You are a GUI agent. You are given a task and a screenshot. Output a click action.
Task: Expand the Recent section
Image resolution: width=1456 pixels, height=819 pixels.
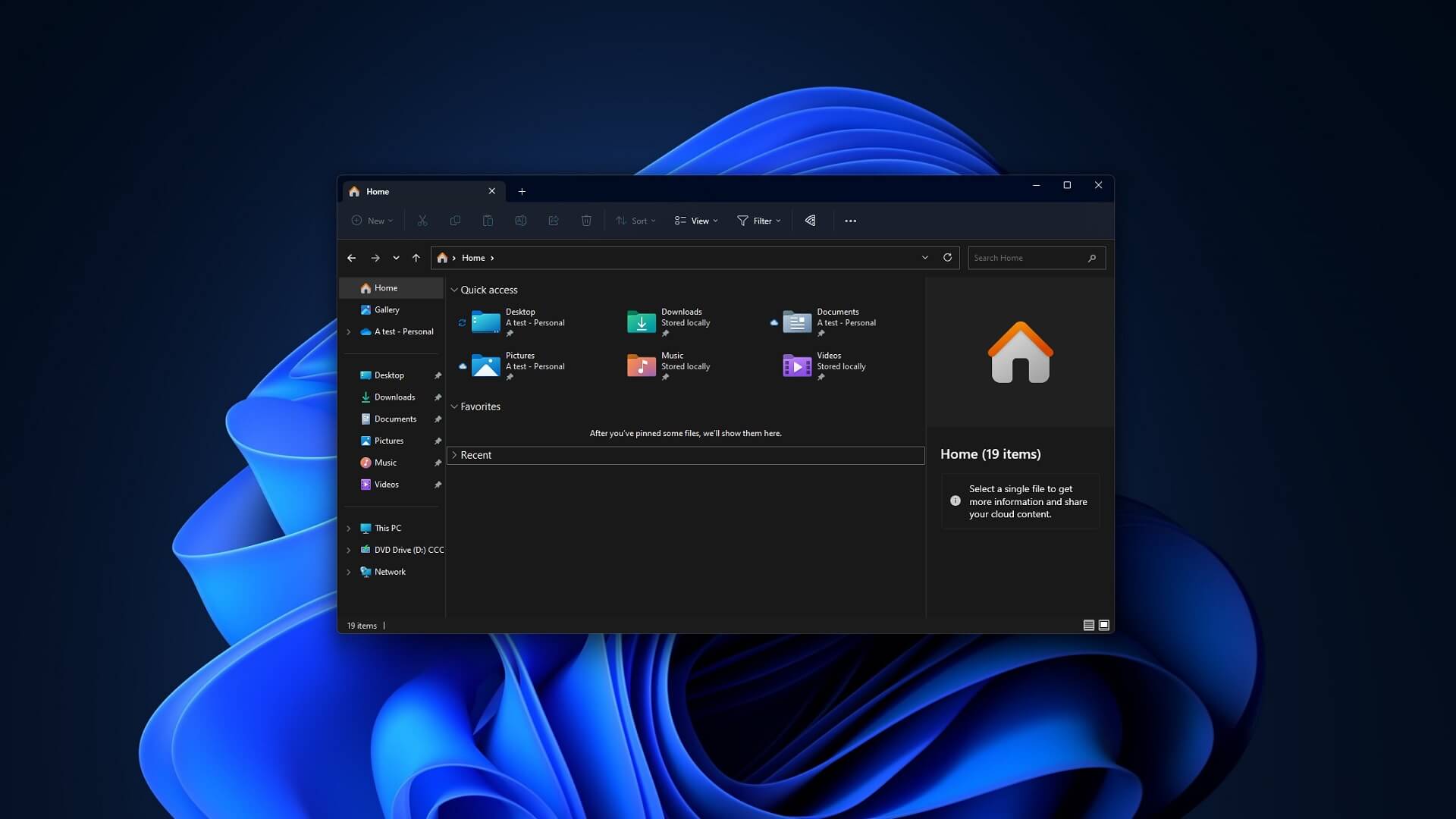point(454,455)
